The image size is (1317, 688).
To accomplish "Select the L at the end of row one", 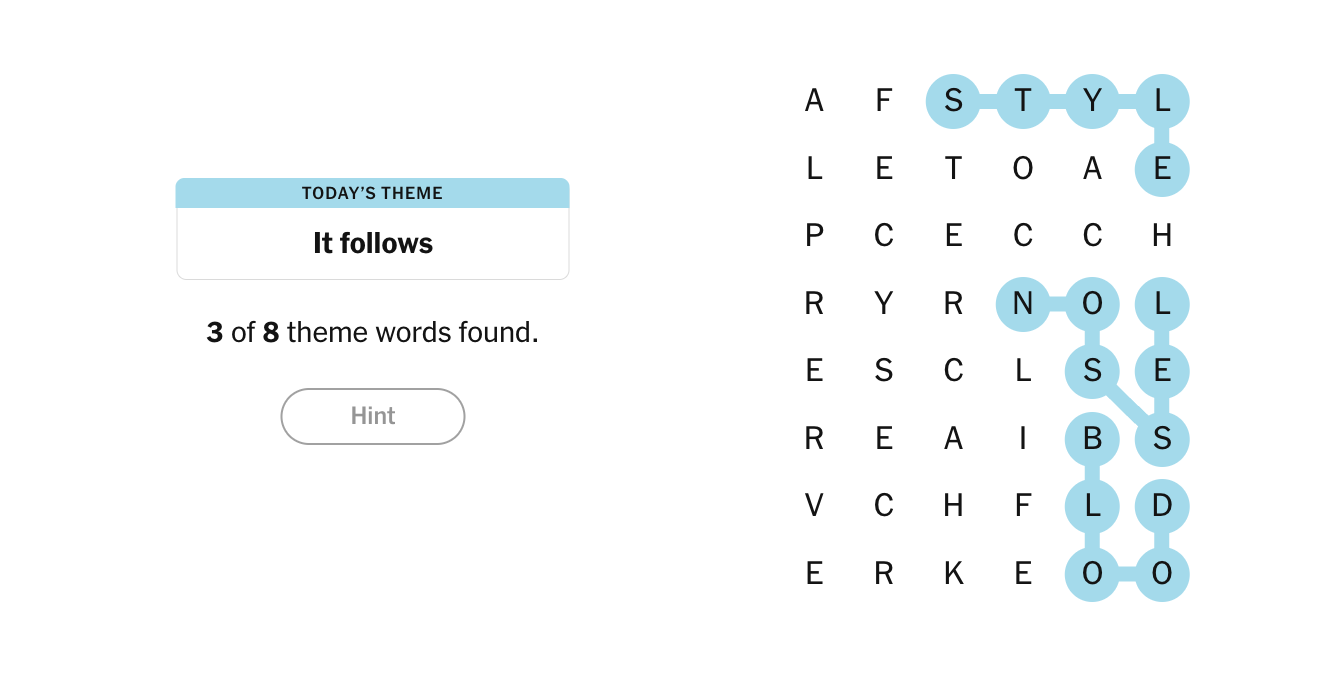I will coord(1162,100).
